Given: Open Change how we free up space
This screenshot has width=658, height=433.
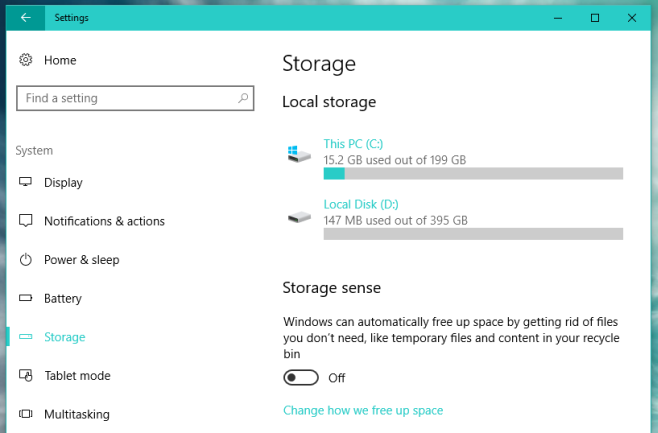Looking at the screenshot, I should coord(363,410).
